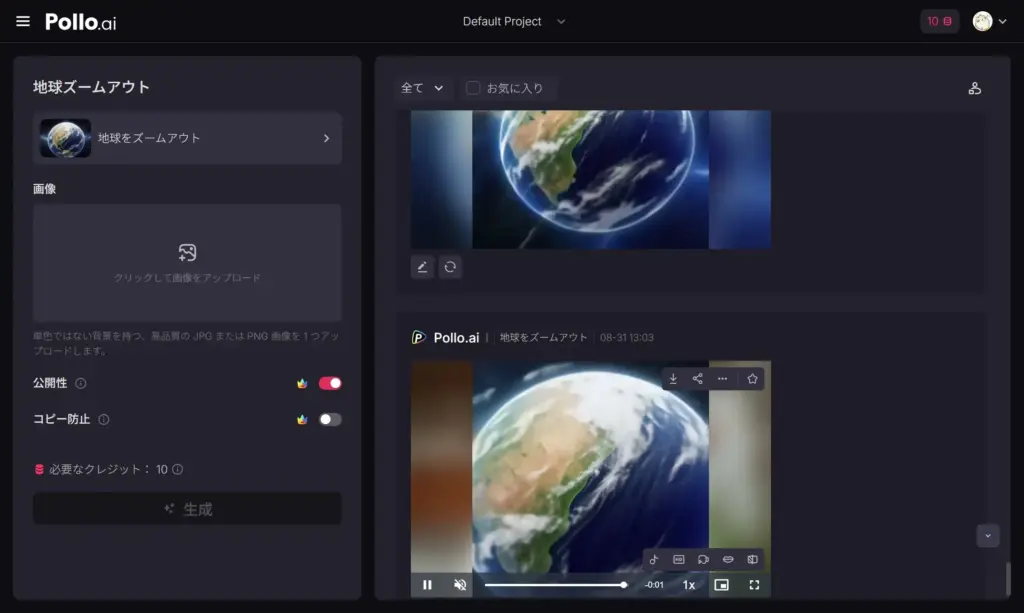Download the lower video

673,379
